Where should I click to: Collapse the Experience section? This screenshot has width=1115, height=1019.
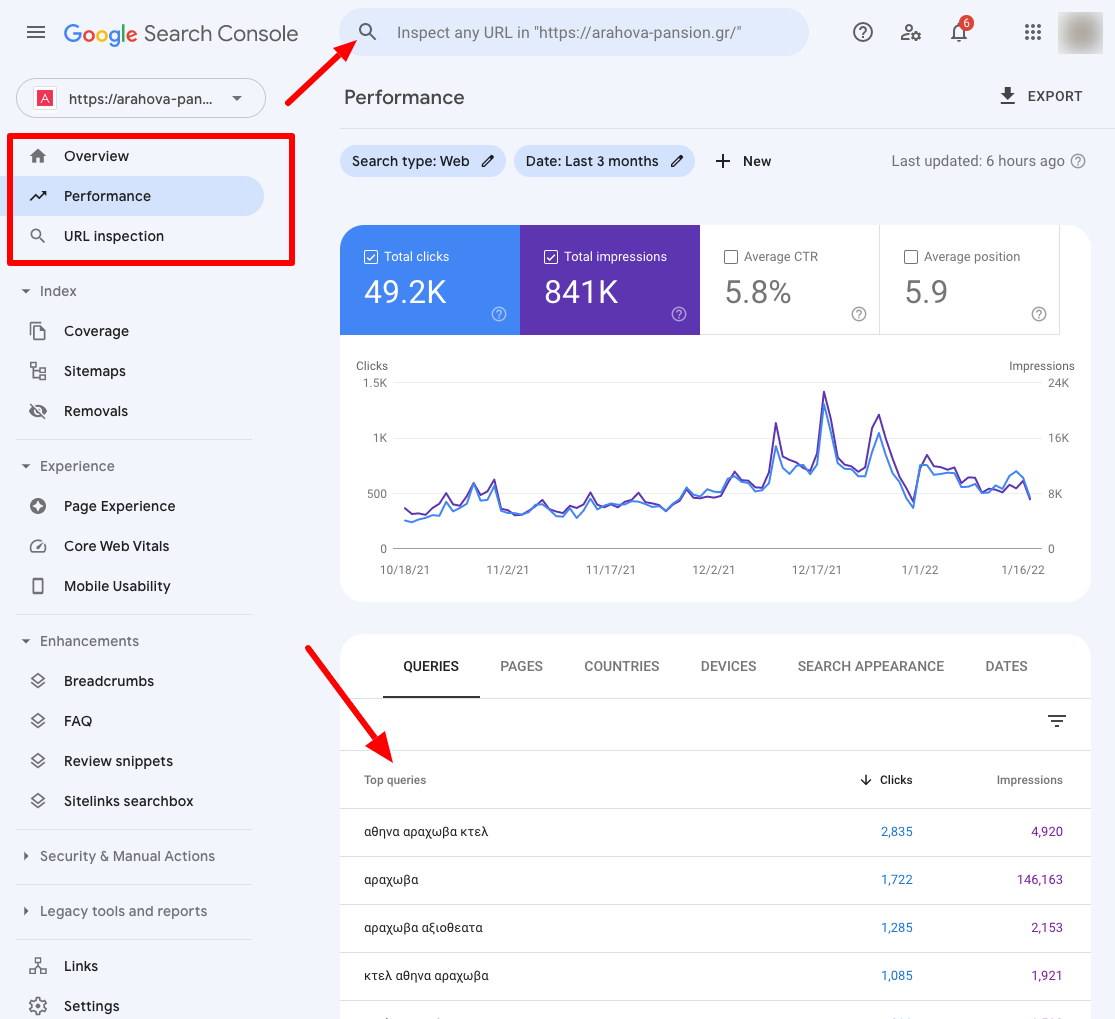26,466
